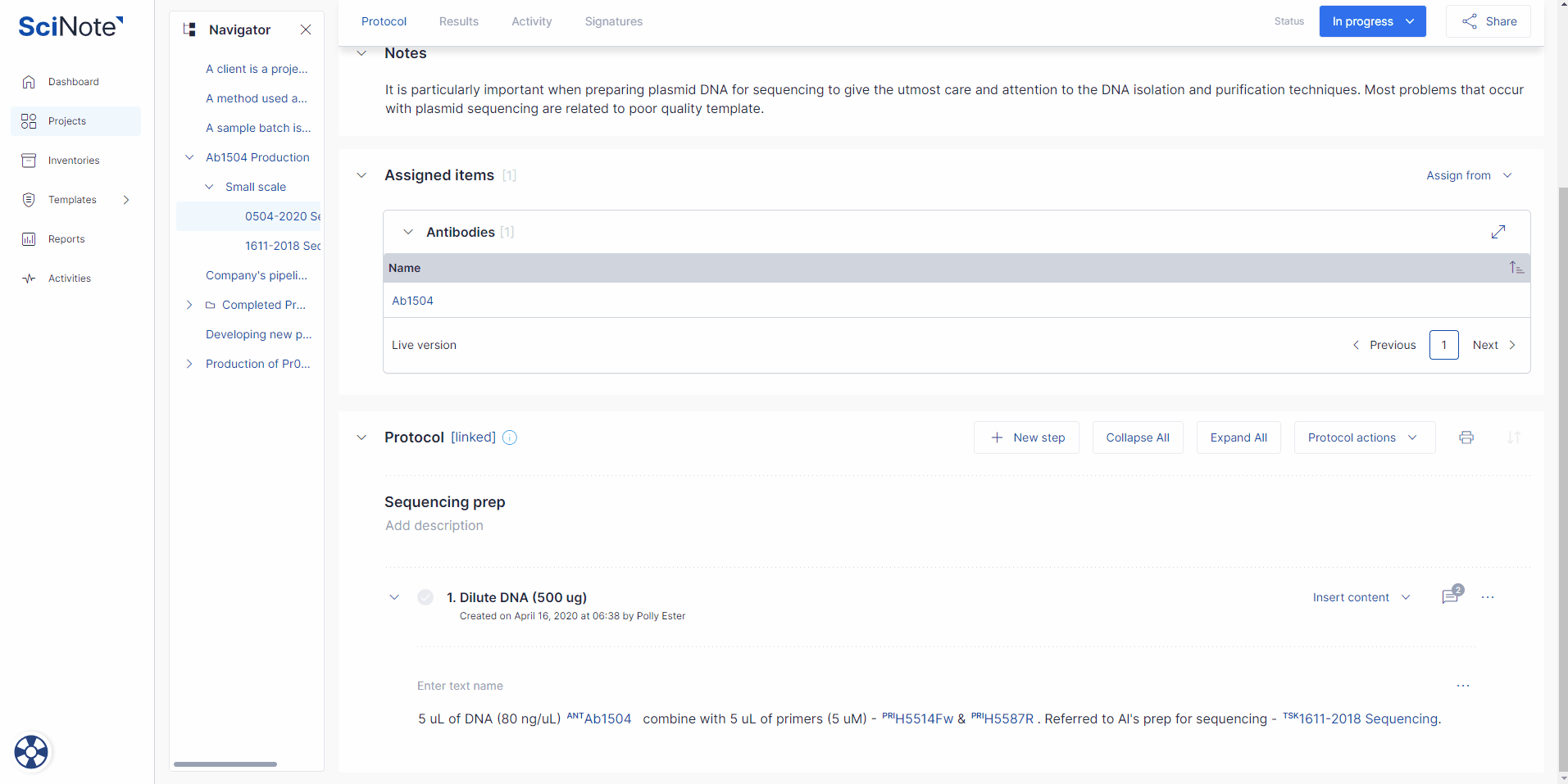Open step options three-dot menu
Screen dimensions: 1568x784
[x=1488, y=597]
